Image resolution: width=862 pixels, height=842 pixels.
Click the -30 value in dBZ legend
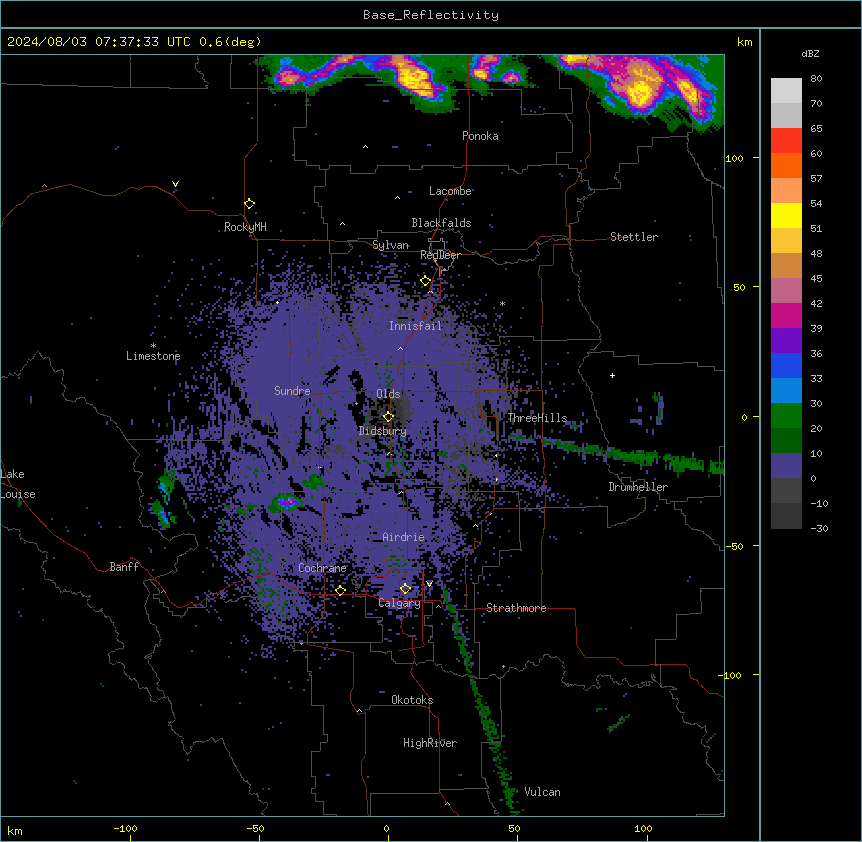(x=819, y=529)
